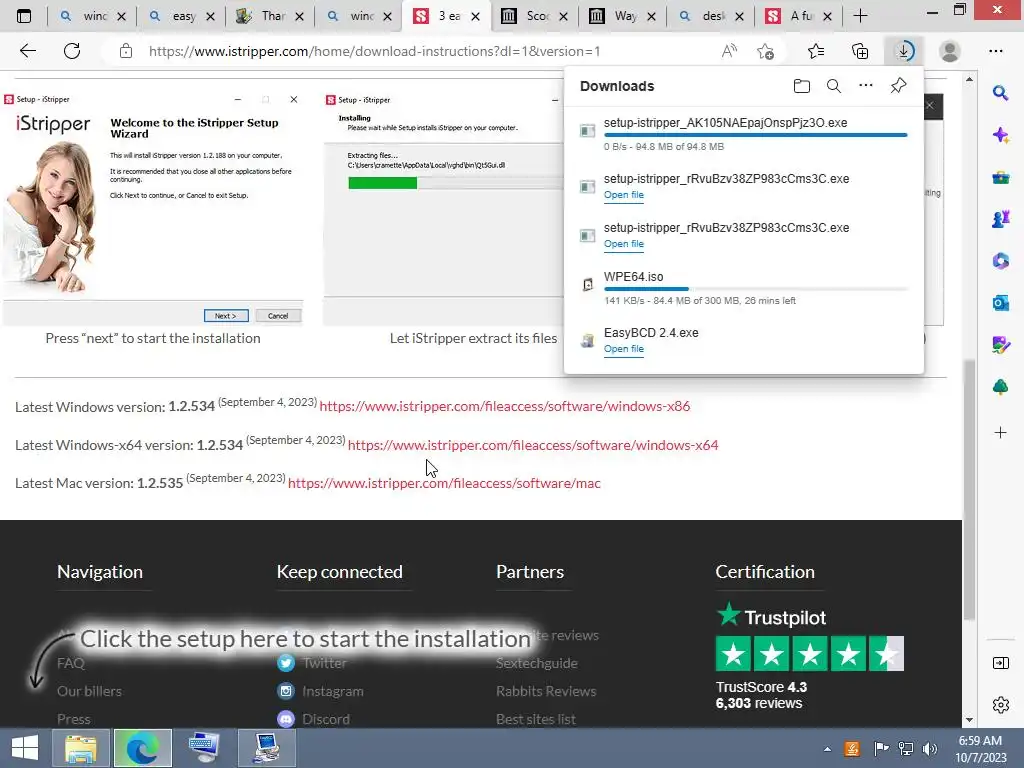The image size is (1024, 768).
Task: Open Edge Settings and more menu
Action: pos(995,51)
